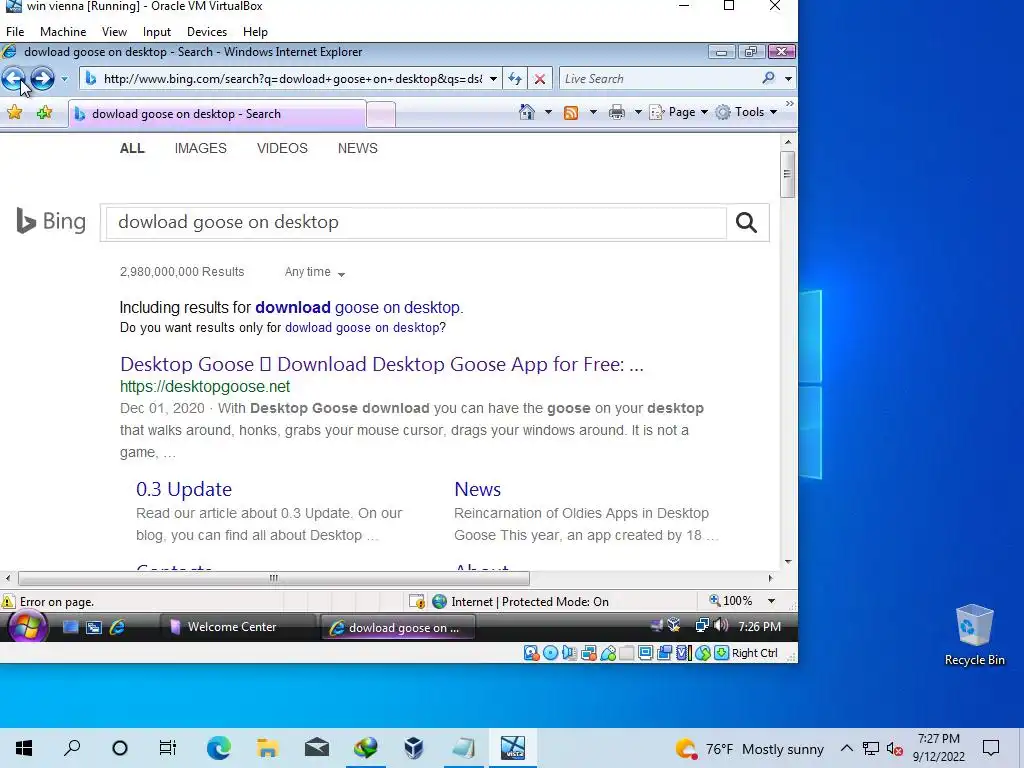Expand the Print dropdown arrow
Image resolution: width=1024 pixels, height=768 pixels.
click(638, 112)
